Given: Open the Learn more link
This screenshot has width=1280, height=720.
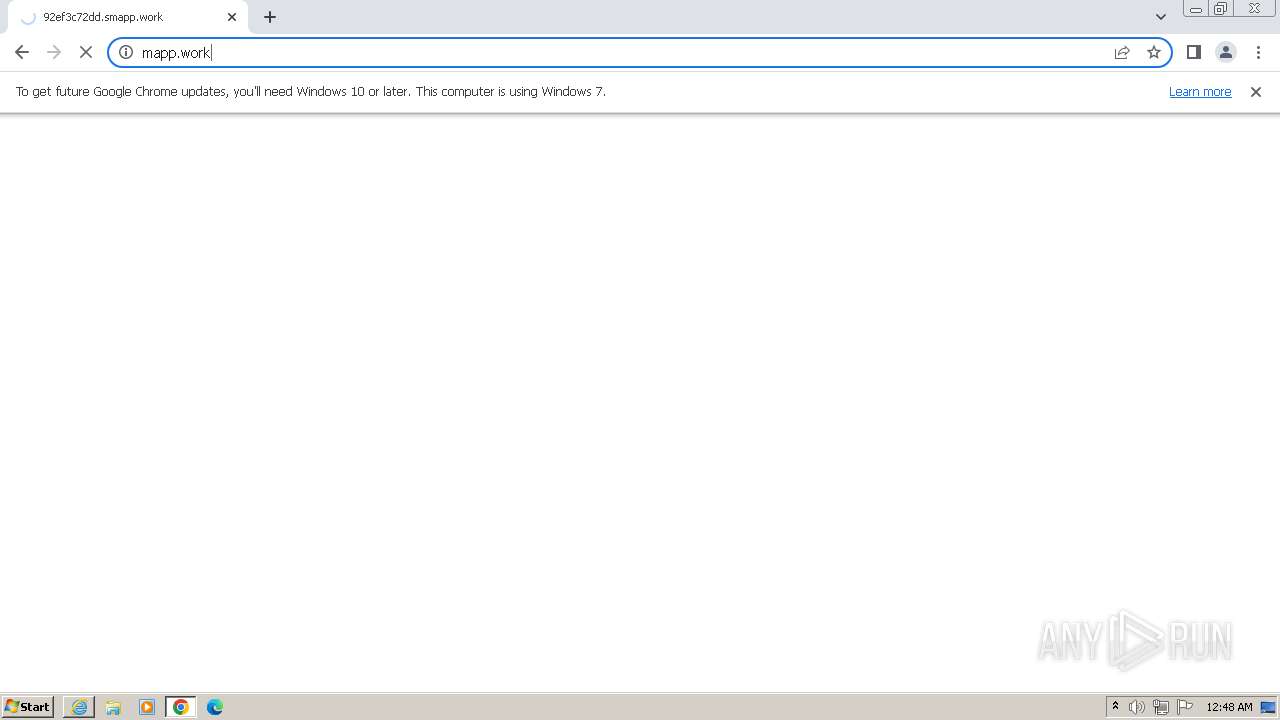Looking at the screenshot, I should click(1200, 91).
